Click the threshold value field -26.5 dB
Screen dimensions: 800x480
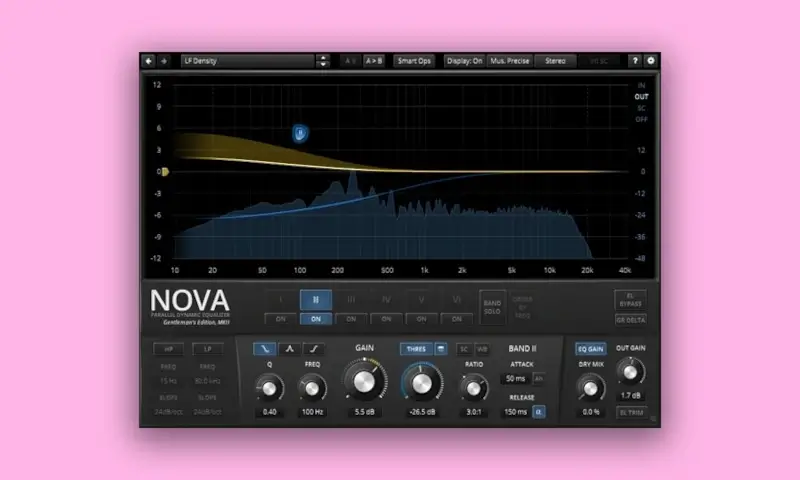(422, 412)
